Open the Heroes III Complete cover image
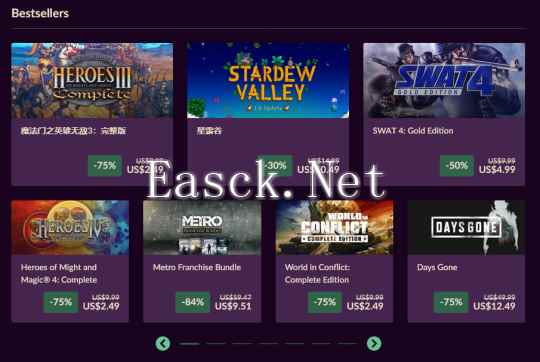Viewport: 540px width, 362px height. (92, 81)
